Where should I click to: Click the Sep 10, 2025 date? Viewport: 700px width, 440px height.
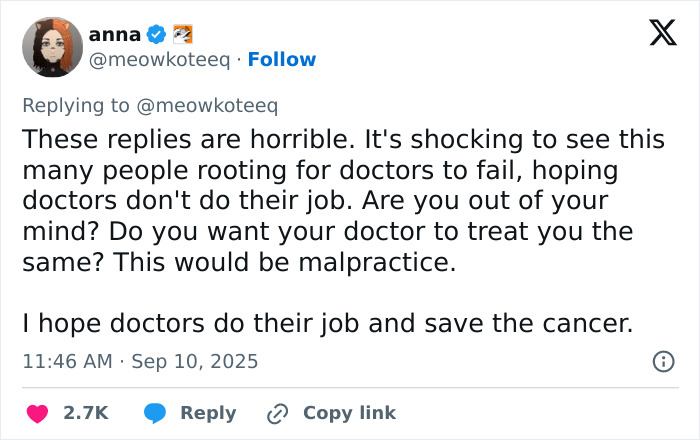pos(195,361)
